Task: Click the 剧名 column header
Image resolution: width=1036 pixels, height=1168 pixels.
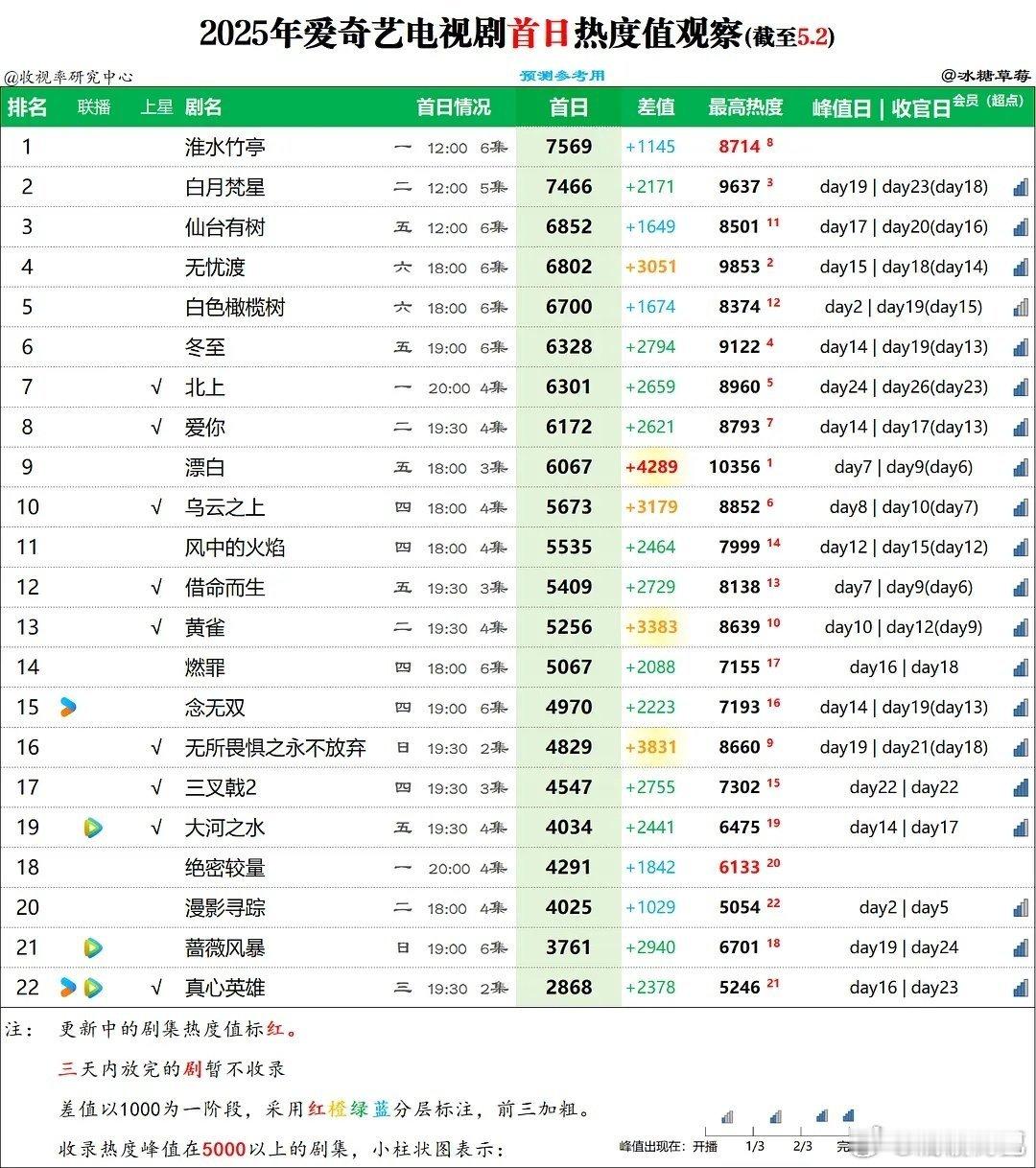Action: (x=203, y=107)
